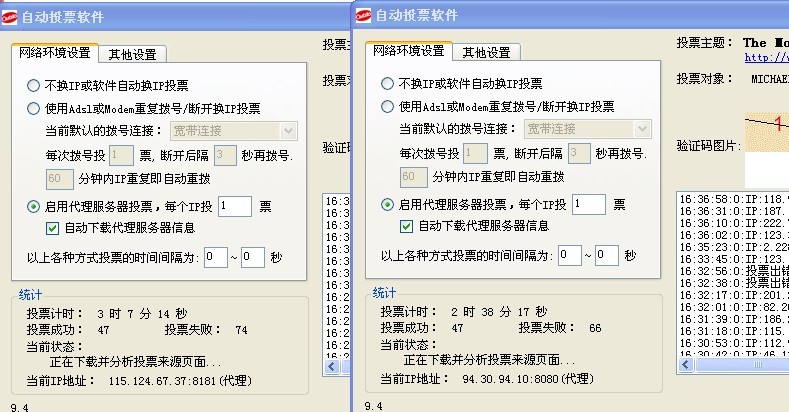Select 启用代理服务器投票 radio in right window
This screenshot has width=789, height=412.
(x=387, y=204)
